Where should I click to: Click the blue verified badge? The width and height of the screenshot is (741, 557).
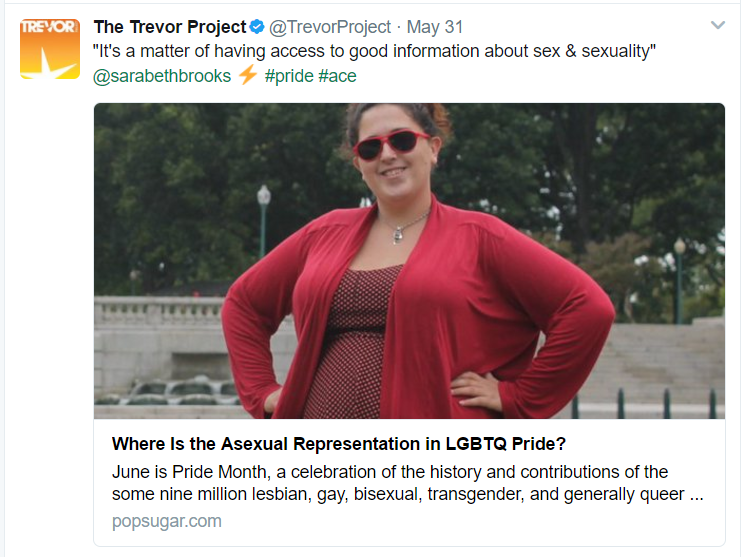[x=257, y=27]
